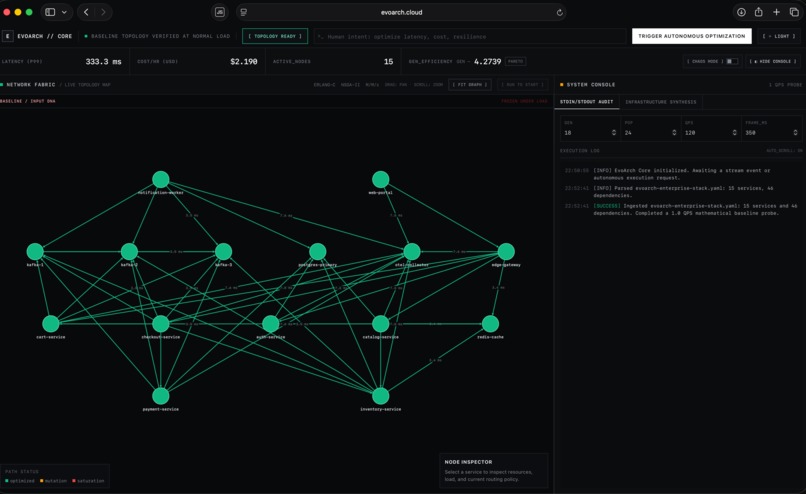Image resolution: width=806 pixels, height=494 pixels.
Task: Select the web-portal node
Action: pos(380,179)
